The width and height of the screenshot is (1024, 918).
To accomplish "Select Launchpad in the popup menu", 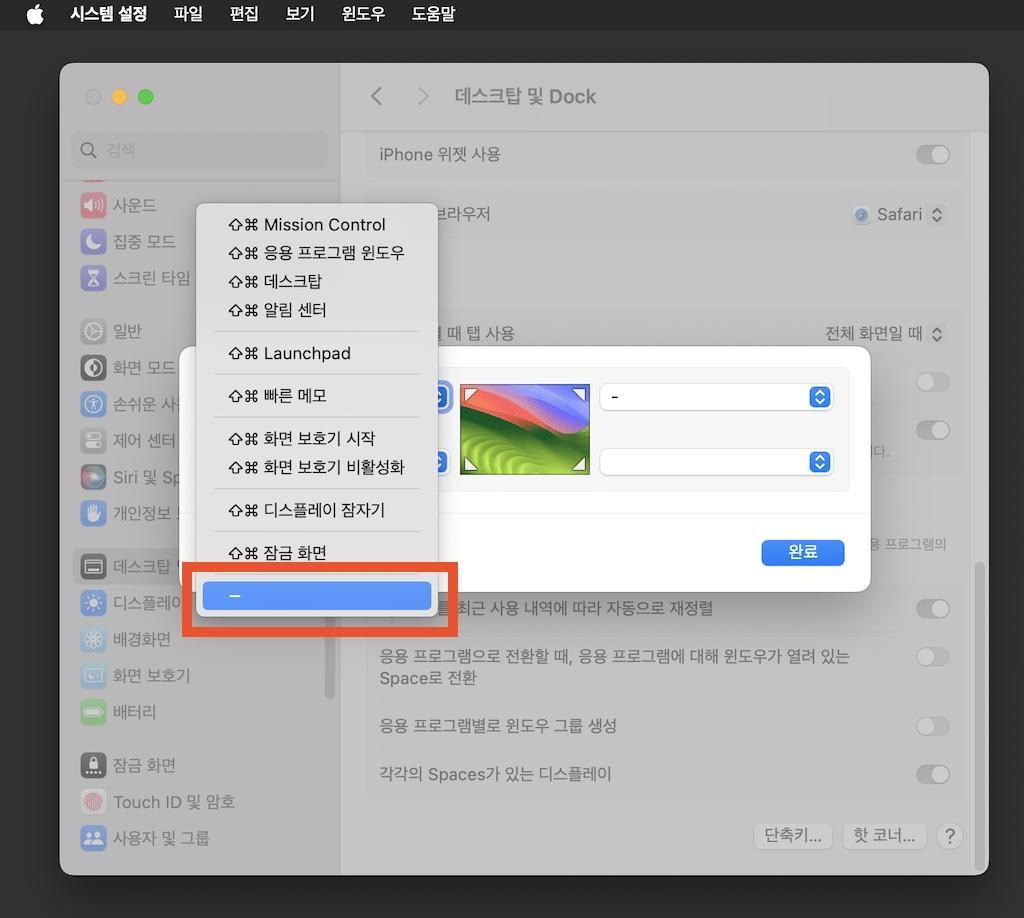I will click(x=317, y=353).
